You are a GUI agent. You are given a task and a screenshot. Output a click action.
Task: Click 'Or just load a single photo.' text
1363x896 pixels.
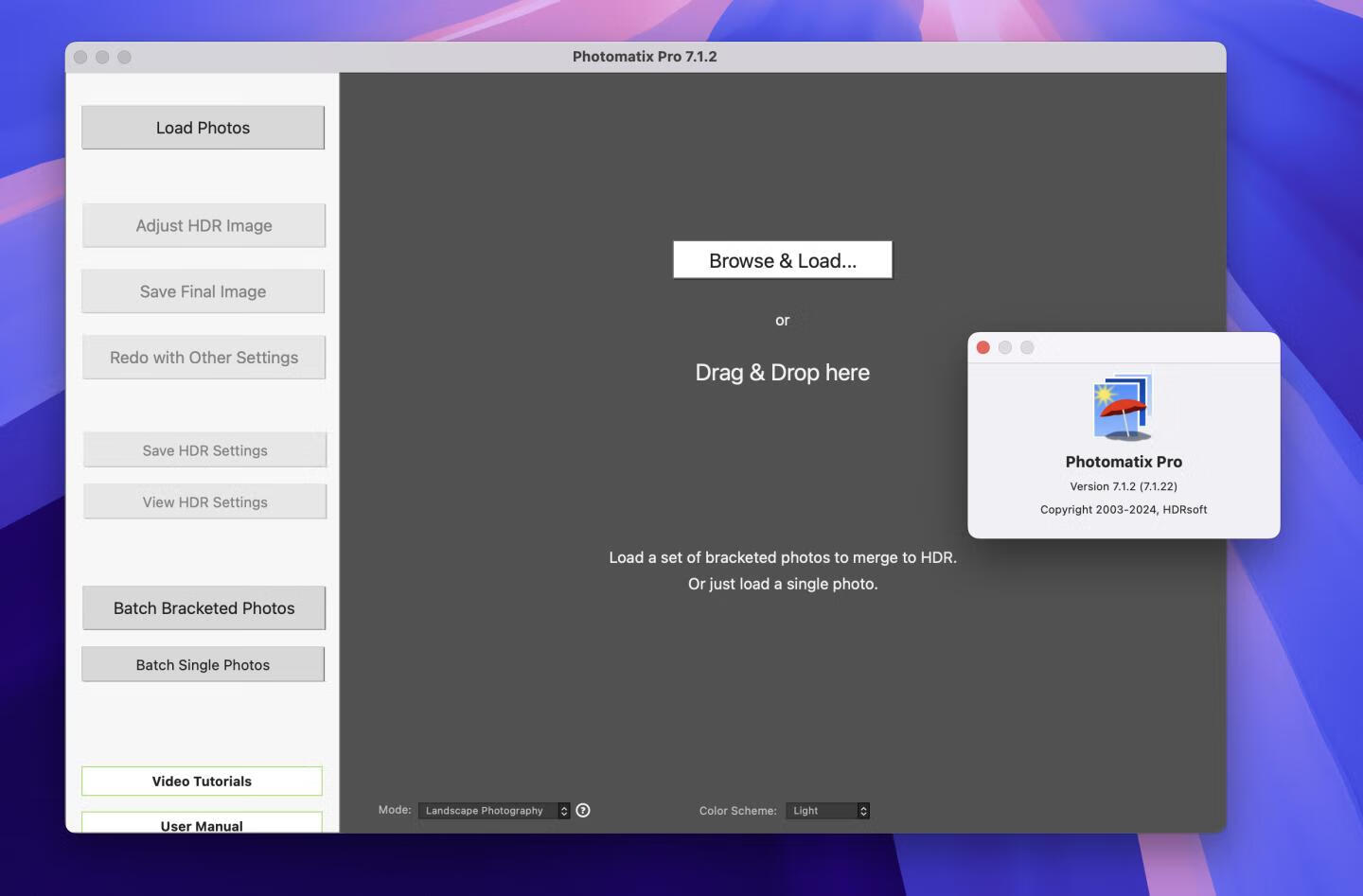(x=783, y=584)
